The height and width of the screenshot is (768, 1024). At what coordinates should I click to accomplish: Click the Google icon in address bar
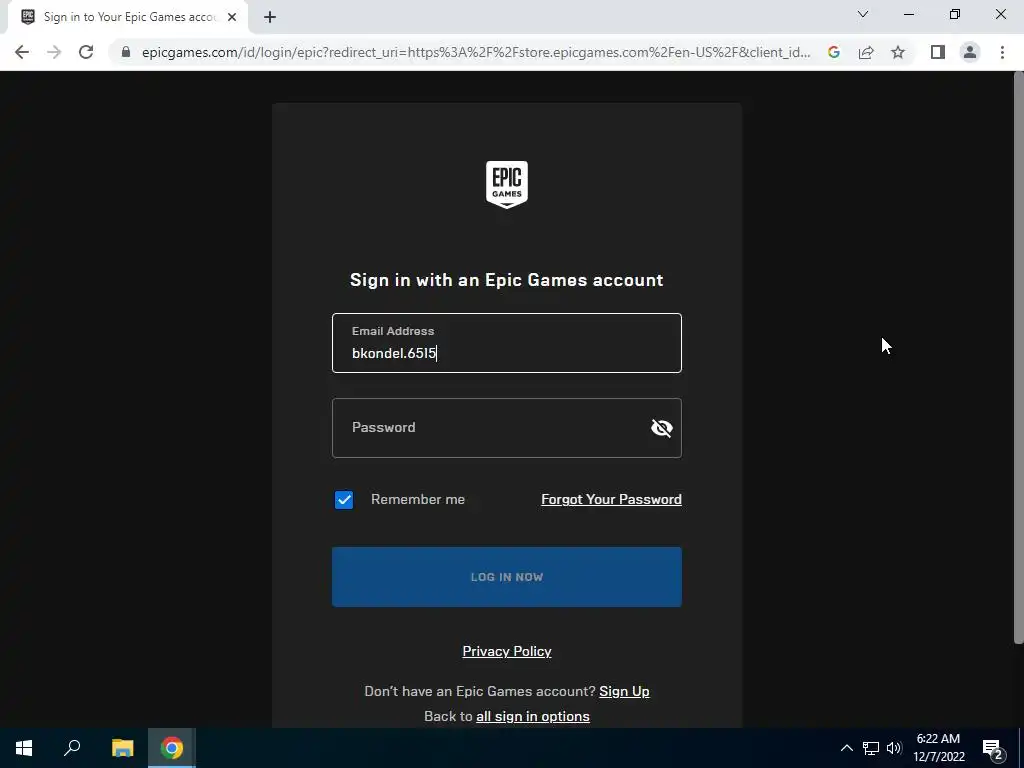point(834,52)
